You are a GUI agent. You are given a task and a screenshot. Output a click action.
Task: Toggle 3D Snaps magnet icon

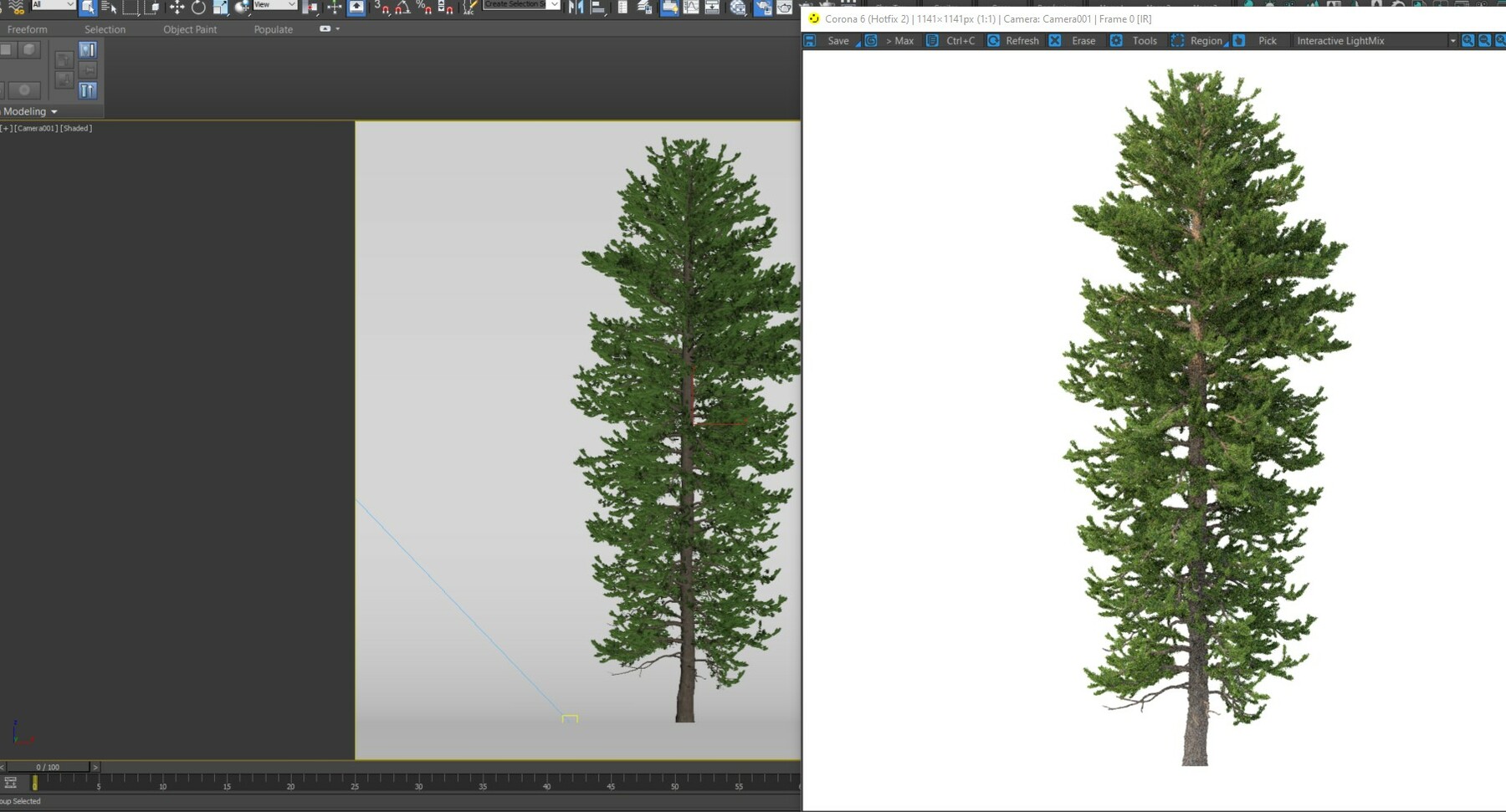pyautogui.click(x=382, y=8)
